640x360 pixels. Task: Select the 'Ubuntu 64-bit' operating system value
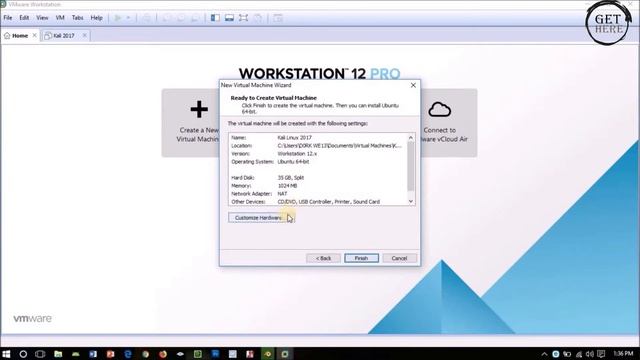pos(293,162)
